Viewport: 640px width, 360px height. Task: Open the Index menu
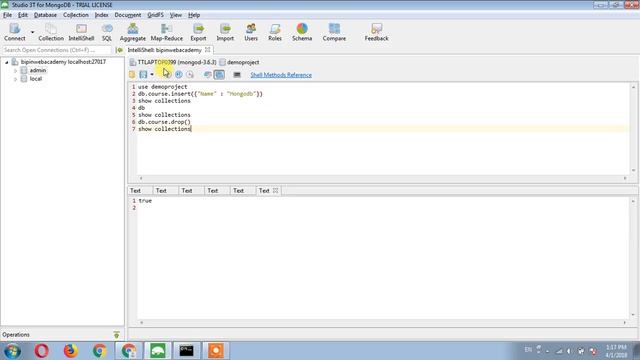[x=102, y=15]
